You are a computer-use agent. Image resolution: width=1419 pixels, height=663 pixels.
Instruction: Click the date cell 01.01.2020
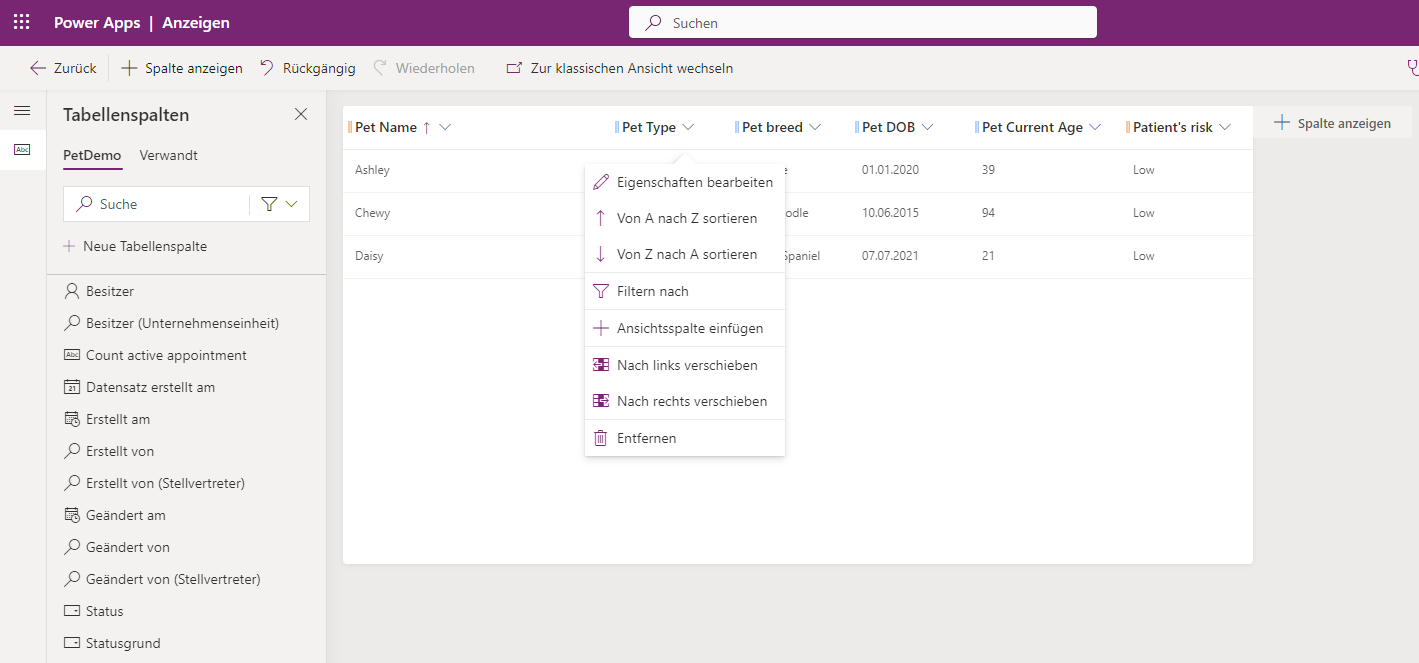890,170
